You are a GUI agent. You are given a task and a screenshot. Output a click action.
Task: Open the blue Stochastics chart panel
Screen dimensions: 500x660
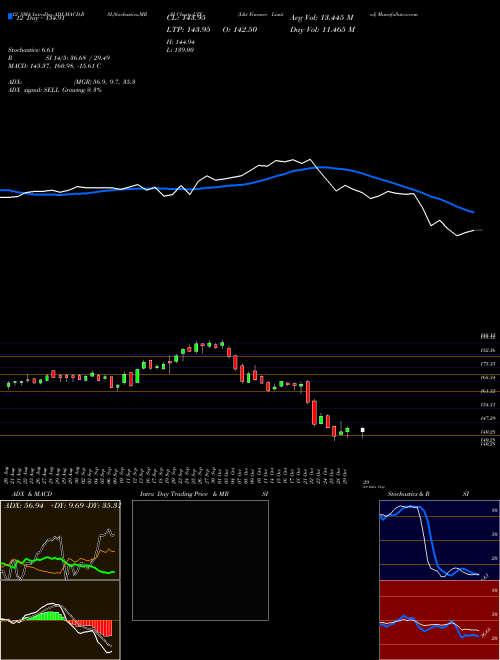tap(439, 540)
